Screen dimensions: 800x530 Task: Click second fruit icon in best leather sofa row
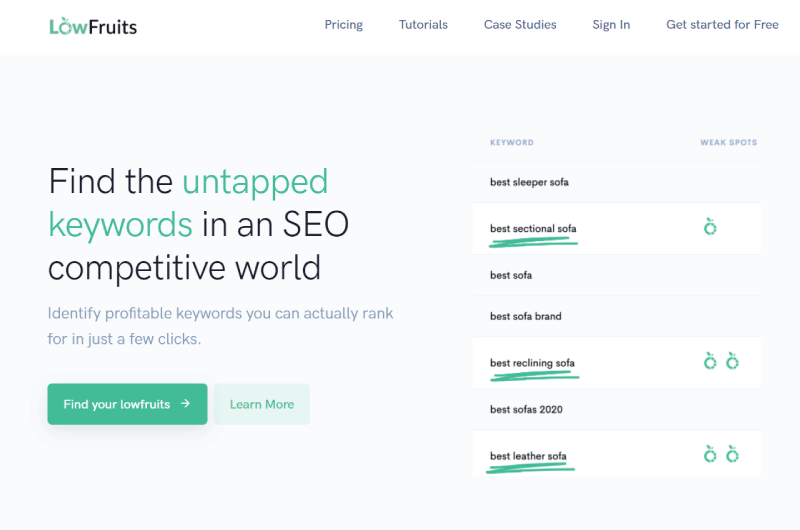pos(732,453)
